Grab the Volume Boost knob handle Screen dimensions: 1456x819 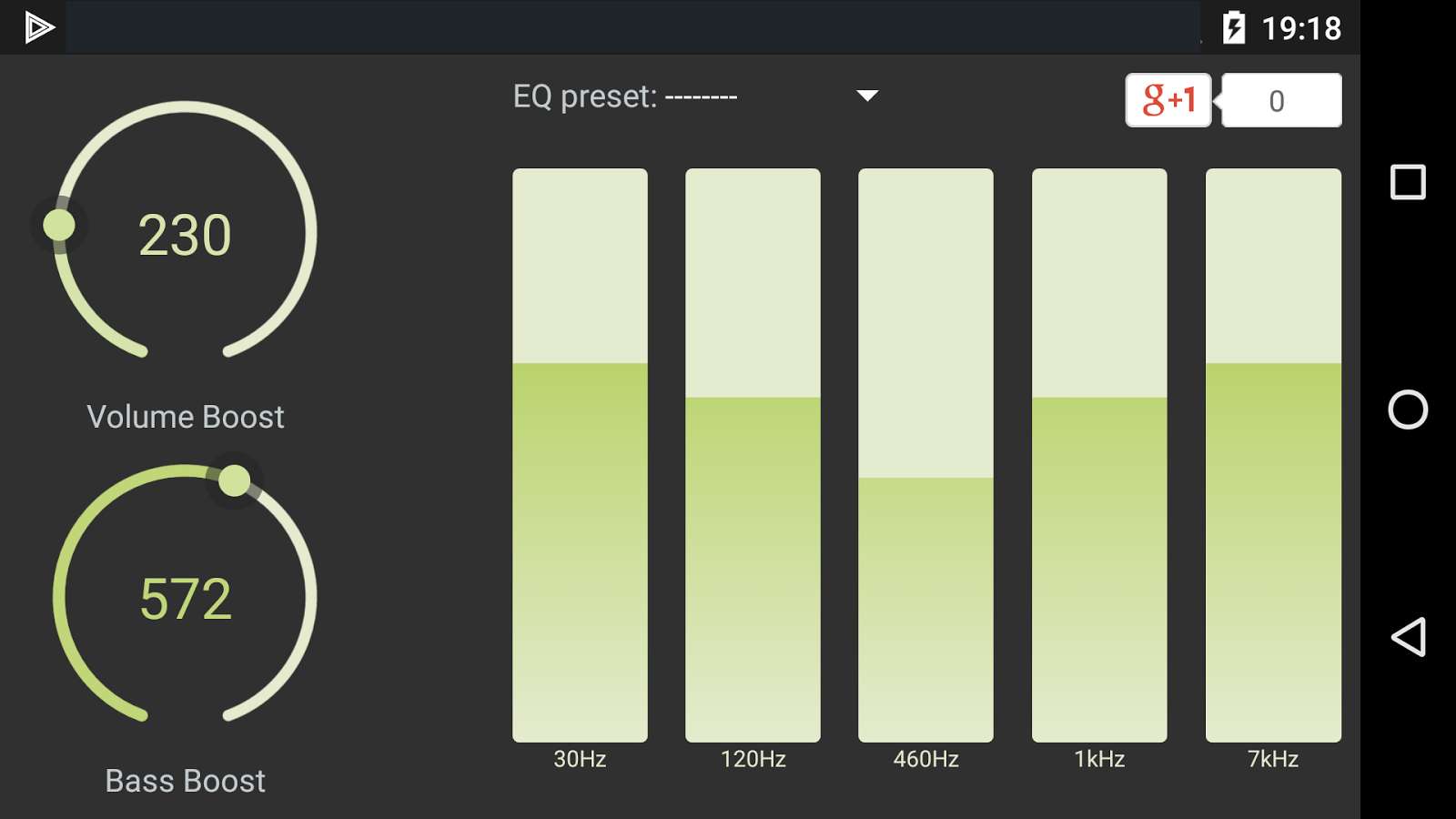(x=59, y=225)
